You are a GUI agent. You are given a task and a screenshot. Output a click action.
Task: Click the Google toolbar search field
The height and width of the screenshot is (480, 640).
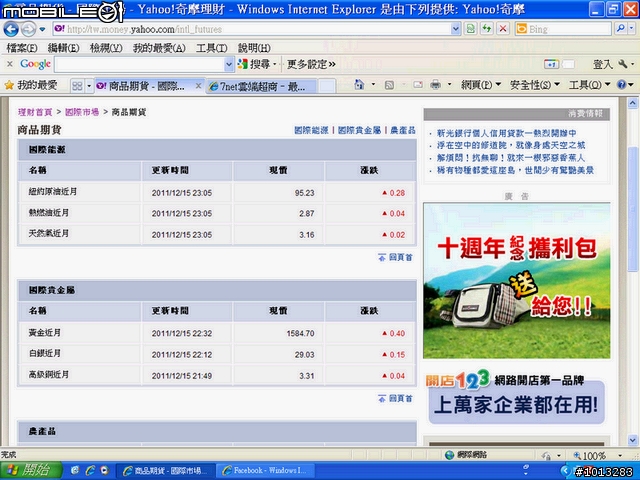(139, 64)
